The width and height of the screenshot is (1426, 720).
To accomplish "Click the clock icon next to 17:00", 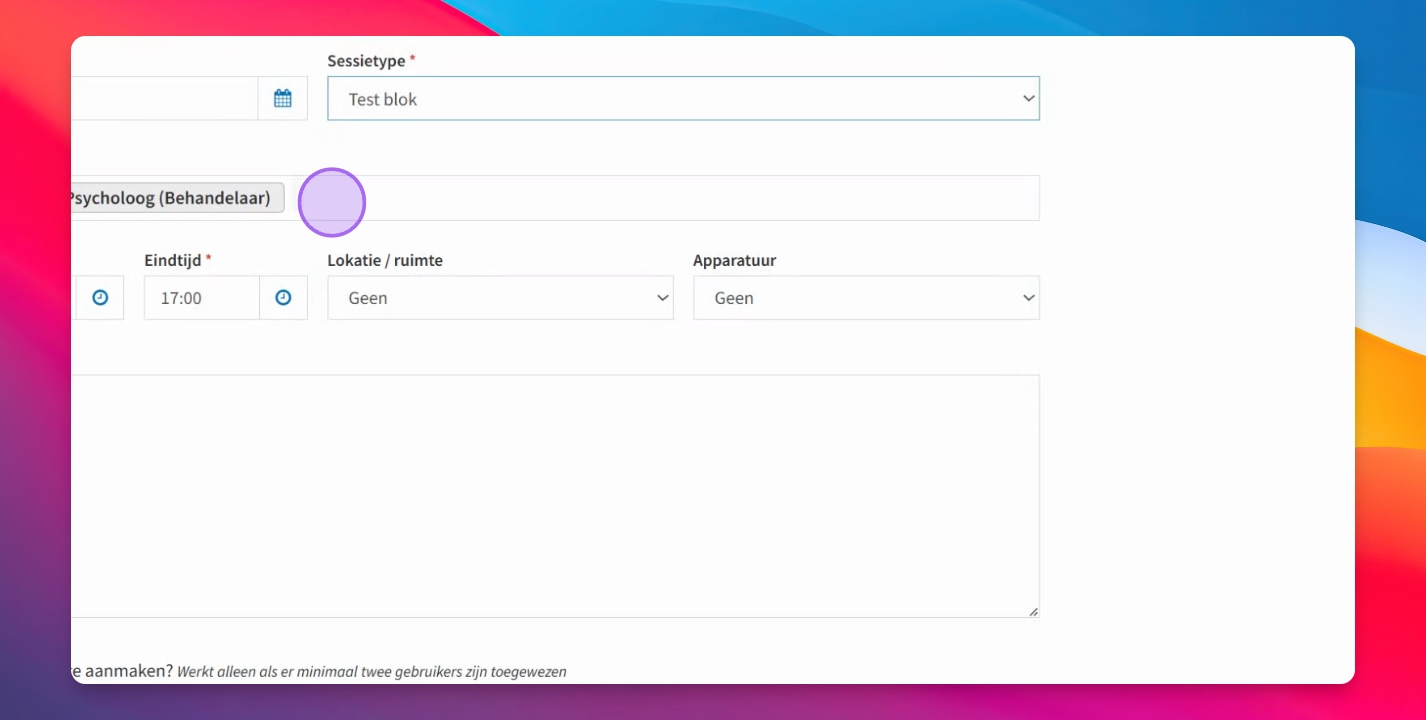I will coord(283,298).
